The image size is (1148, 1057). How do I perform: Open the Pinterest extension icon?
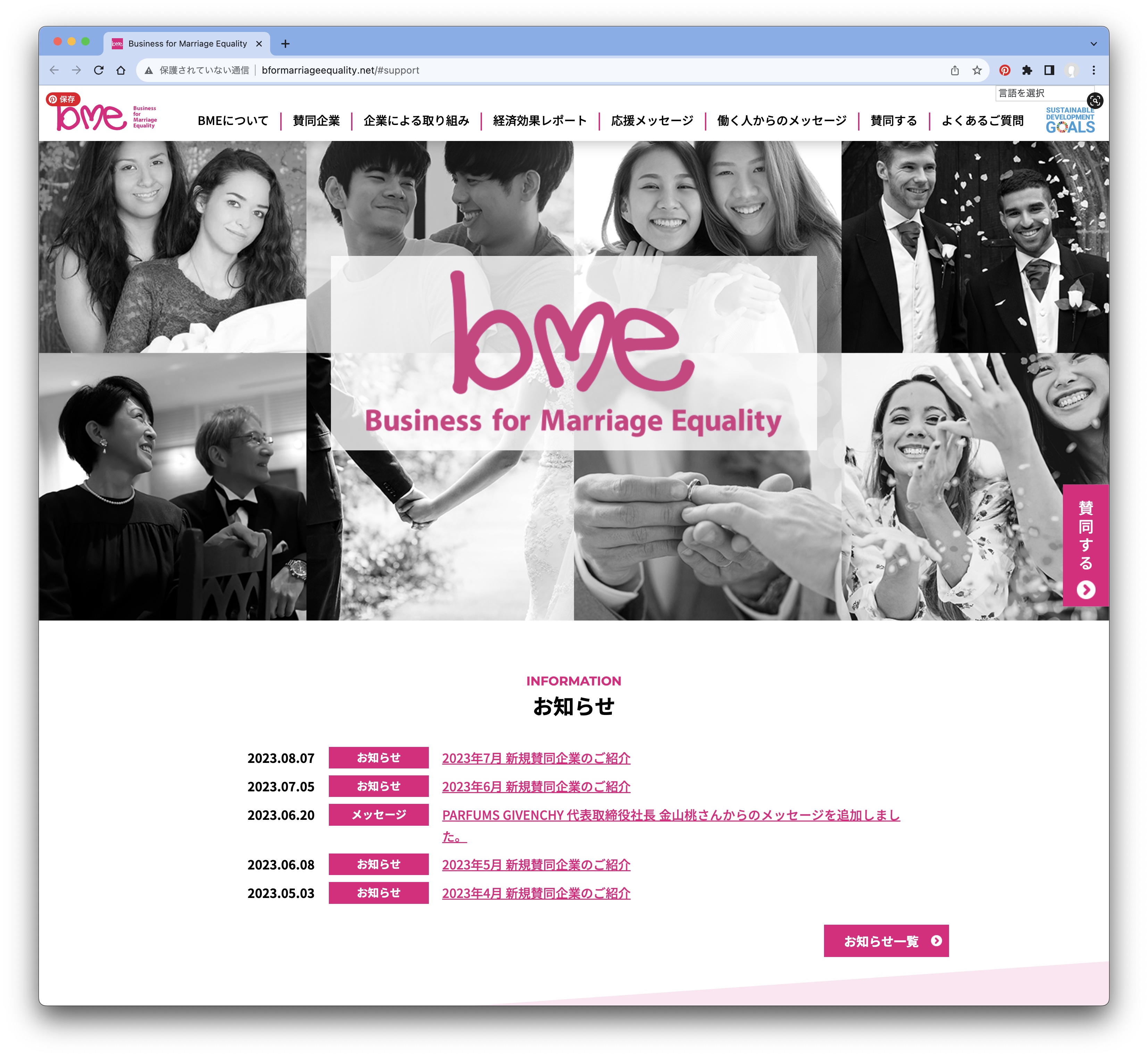click(1005, 70)
